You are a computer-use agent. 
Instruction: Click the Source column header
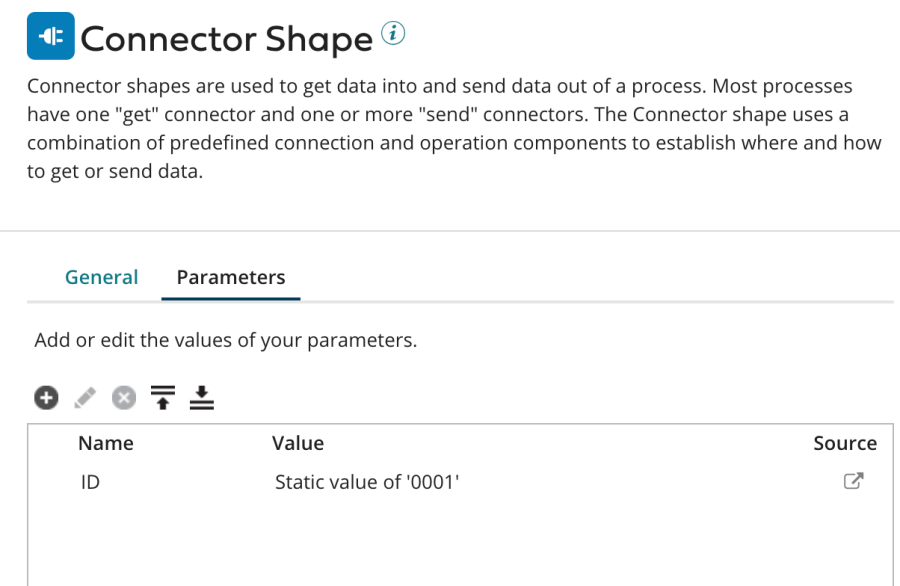(844, 443)
